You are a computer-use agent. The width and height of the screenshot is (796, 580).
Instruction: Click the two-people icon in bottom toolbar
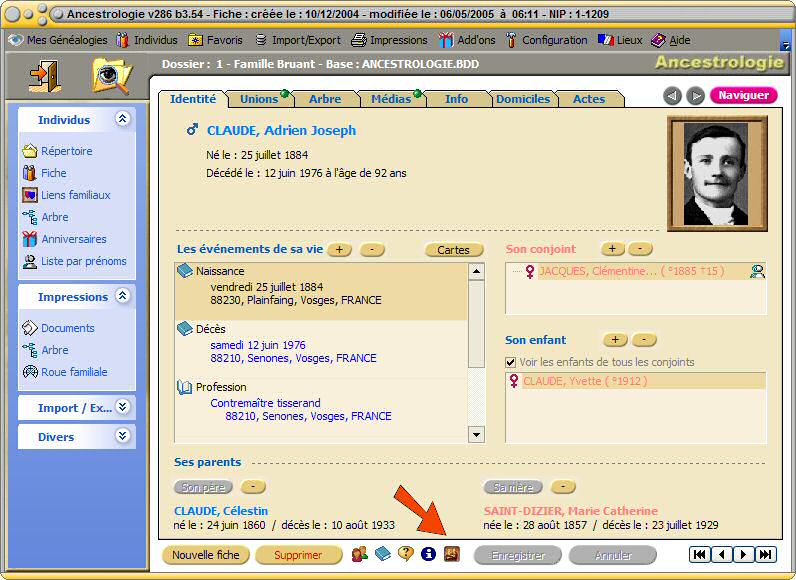coord(359,554)
